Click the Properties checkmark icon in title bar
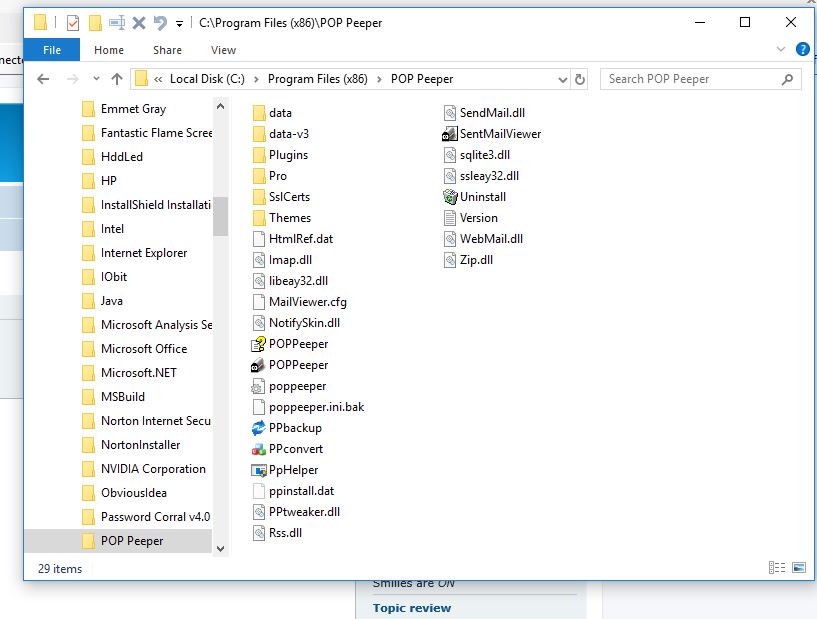The width and height of the screenshot is (817, 619). coord(73,23)
